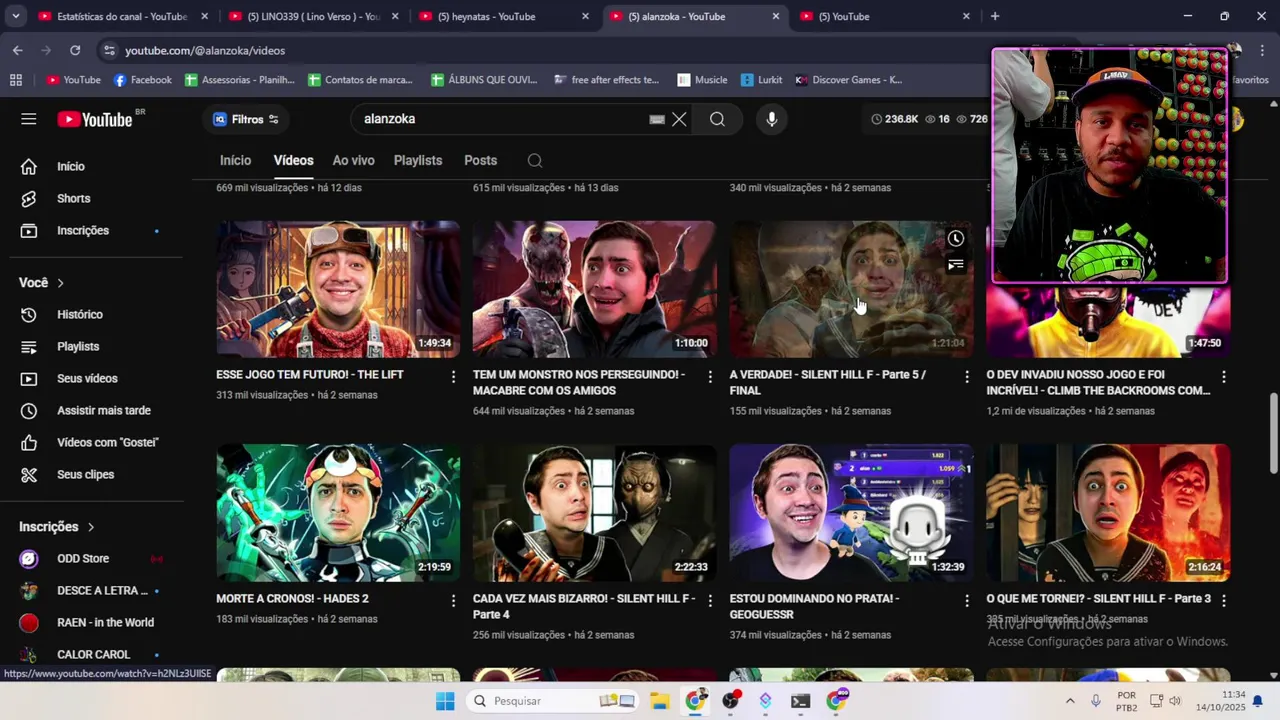Open Histórico in the sidebar
The image size is (1280, 720).
79,315
